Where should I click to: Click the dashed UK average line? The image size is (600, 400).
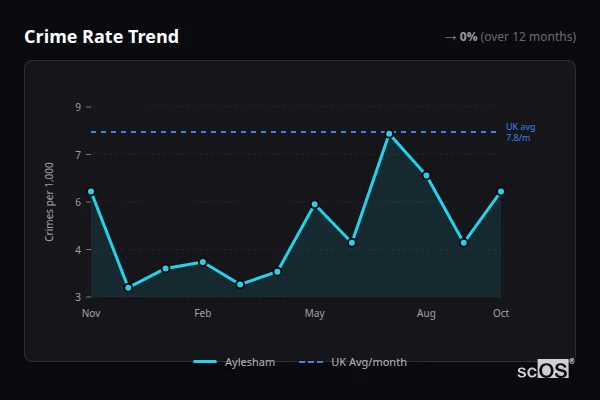coord(293,132)
